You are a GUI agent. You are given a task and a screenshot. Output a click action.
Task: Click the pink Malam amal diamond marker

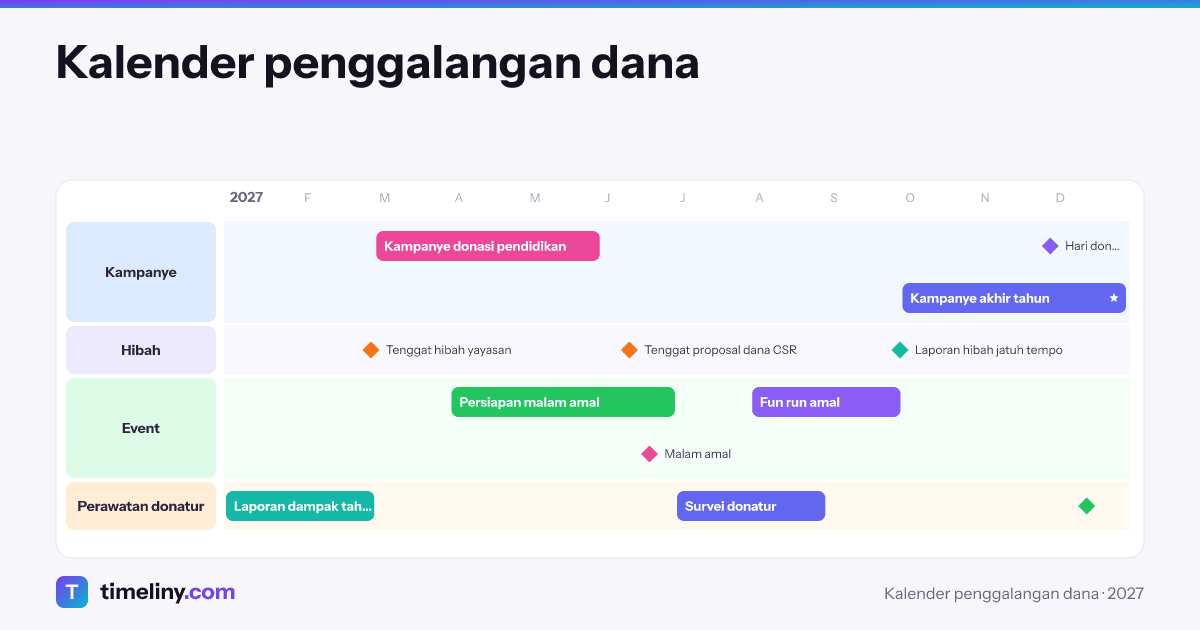pos(649,454)
